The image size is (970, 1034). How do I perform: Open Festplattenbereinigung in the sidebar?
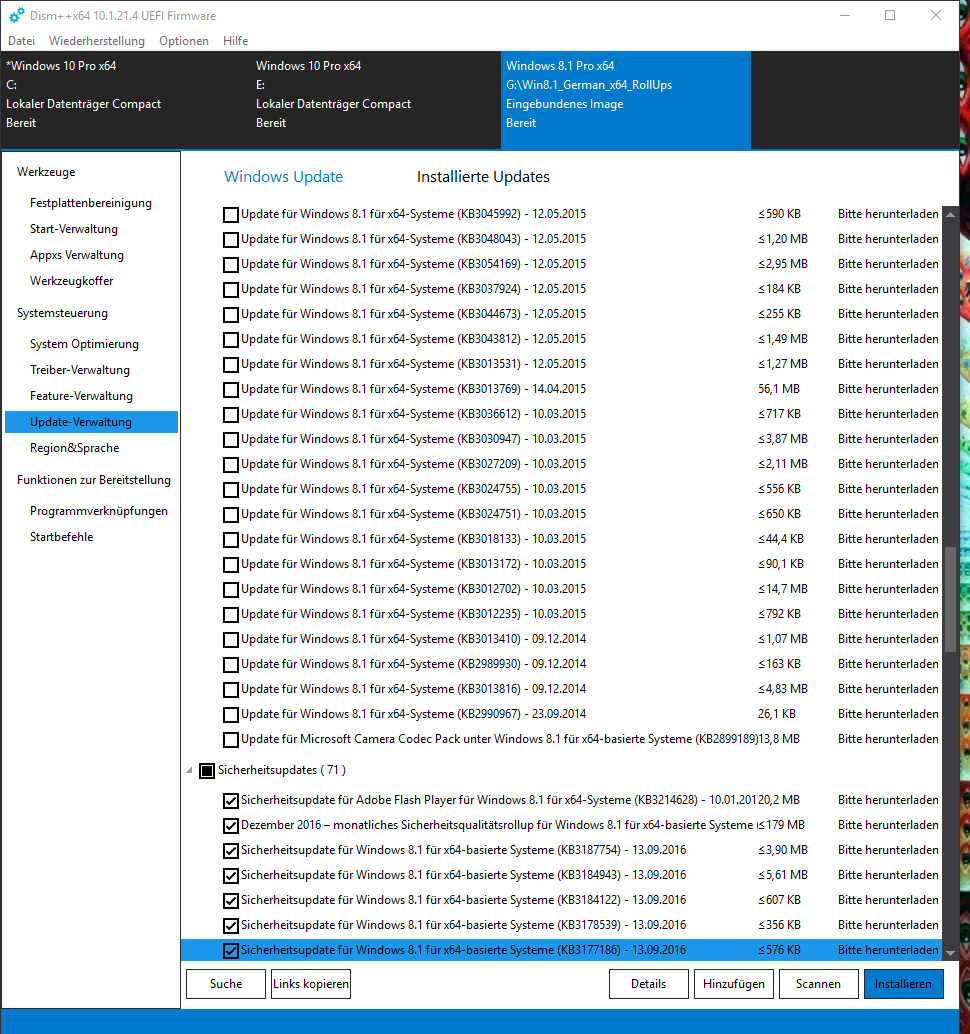tap(91, 203)
